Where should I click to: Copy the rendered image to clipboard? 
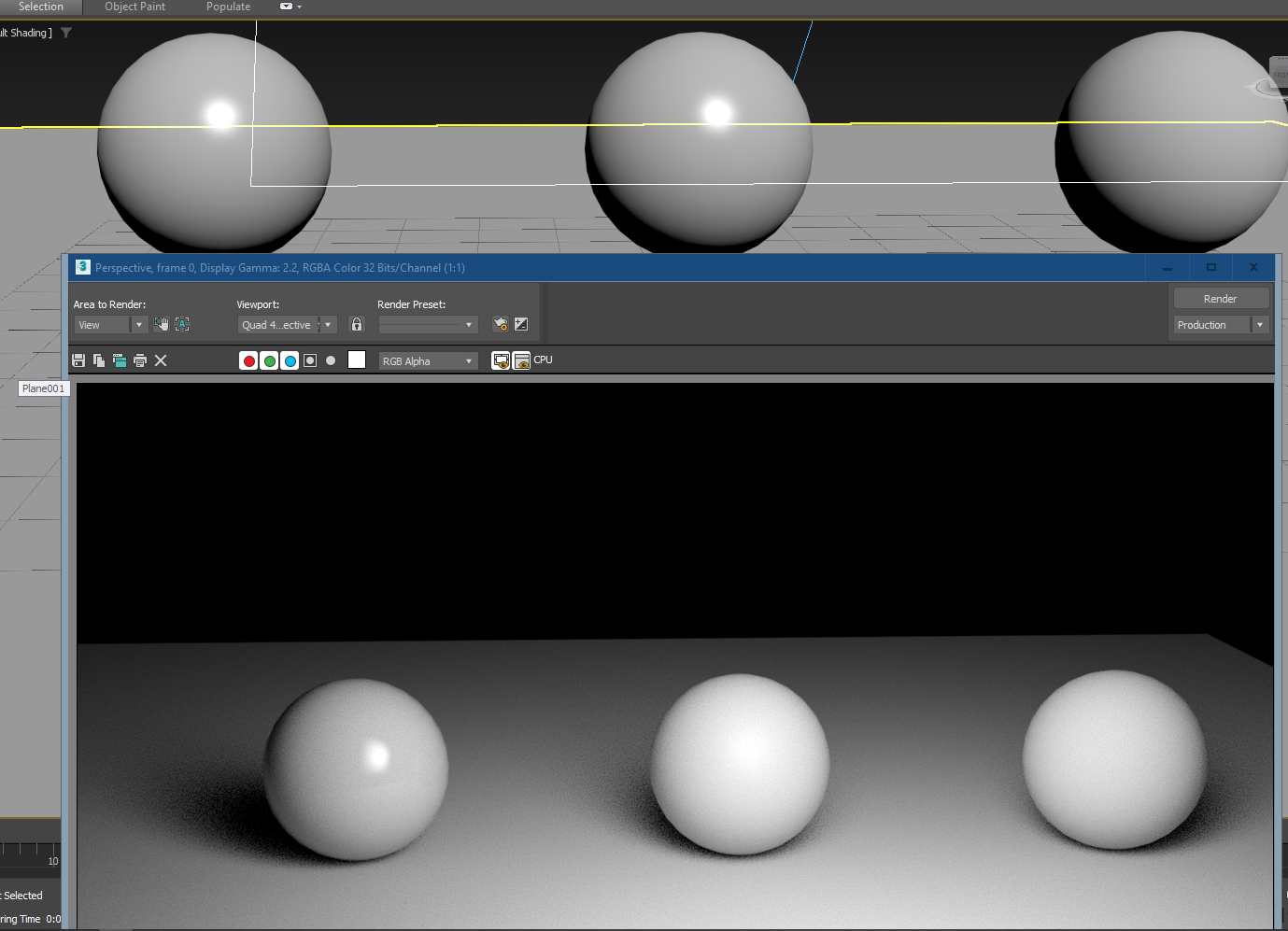(98, 360)
